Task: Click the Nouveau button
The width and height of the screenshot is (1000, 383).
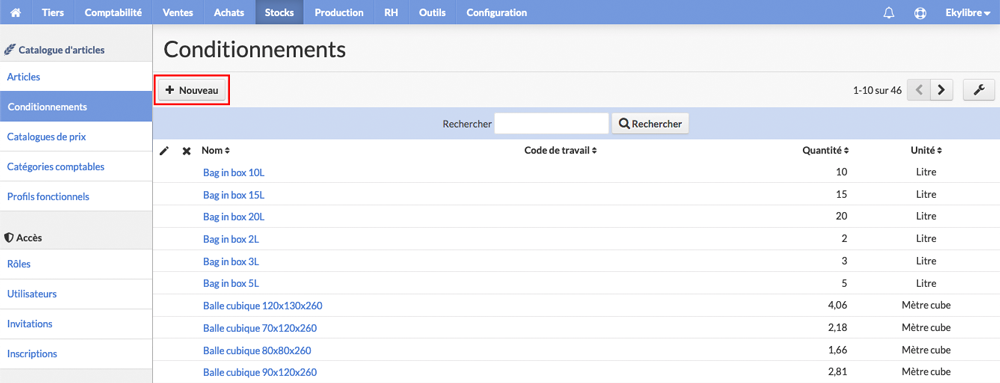Action: [192, 90]
